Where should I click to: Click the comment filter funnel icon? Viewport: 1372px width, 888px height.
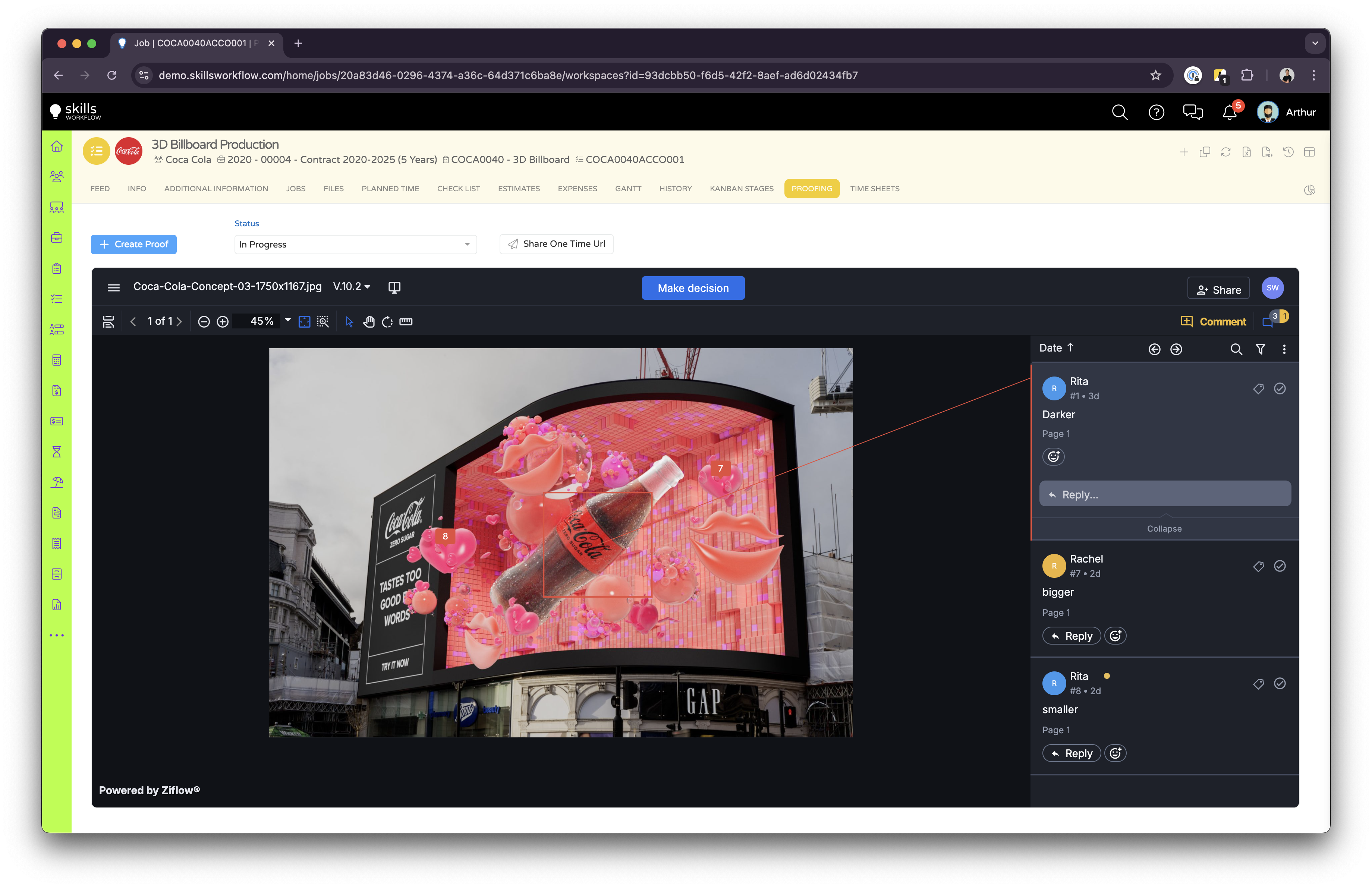pos(1260,349)
